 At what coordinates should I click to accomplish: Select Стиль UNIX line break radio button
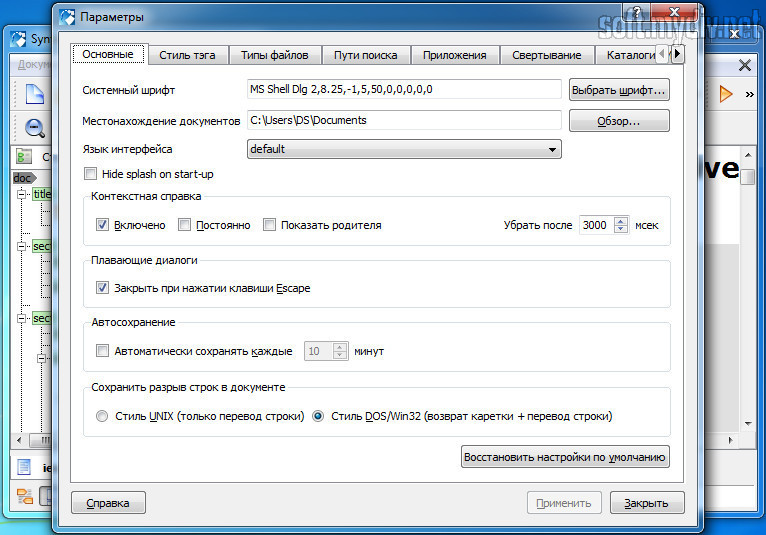(102, 416)
